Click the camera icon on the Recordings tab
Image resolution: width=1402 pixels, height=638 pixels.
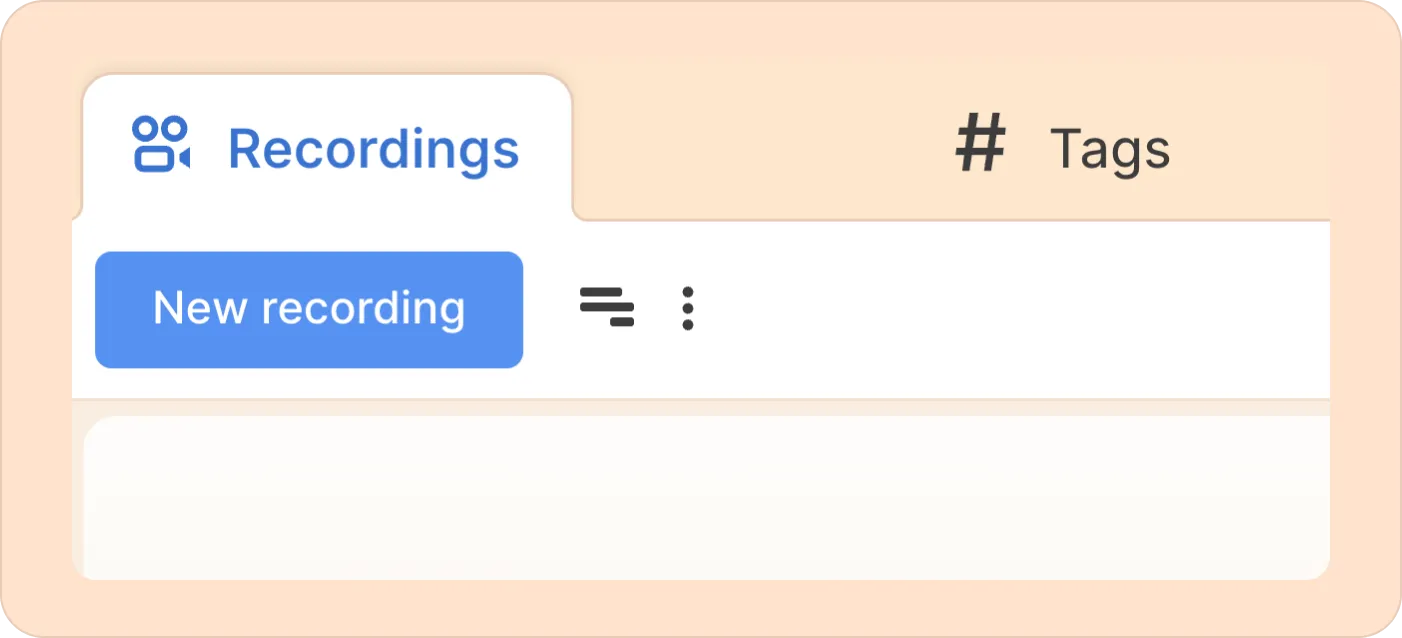point(161,145)
